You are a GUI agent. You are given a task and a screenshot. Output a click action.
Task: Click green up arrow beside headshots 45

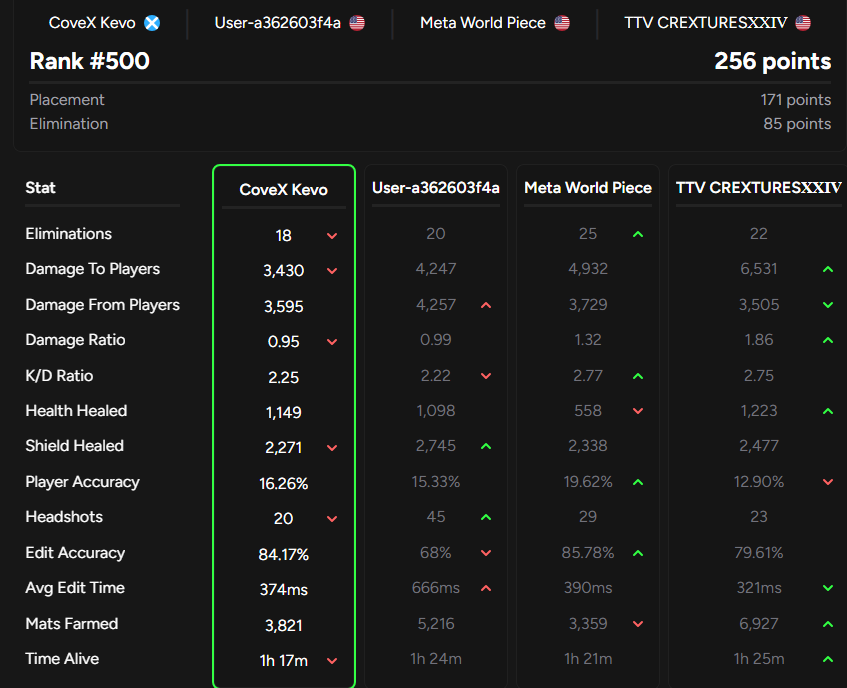click(486, 517)
